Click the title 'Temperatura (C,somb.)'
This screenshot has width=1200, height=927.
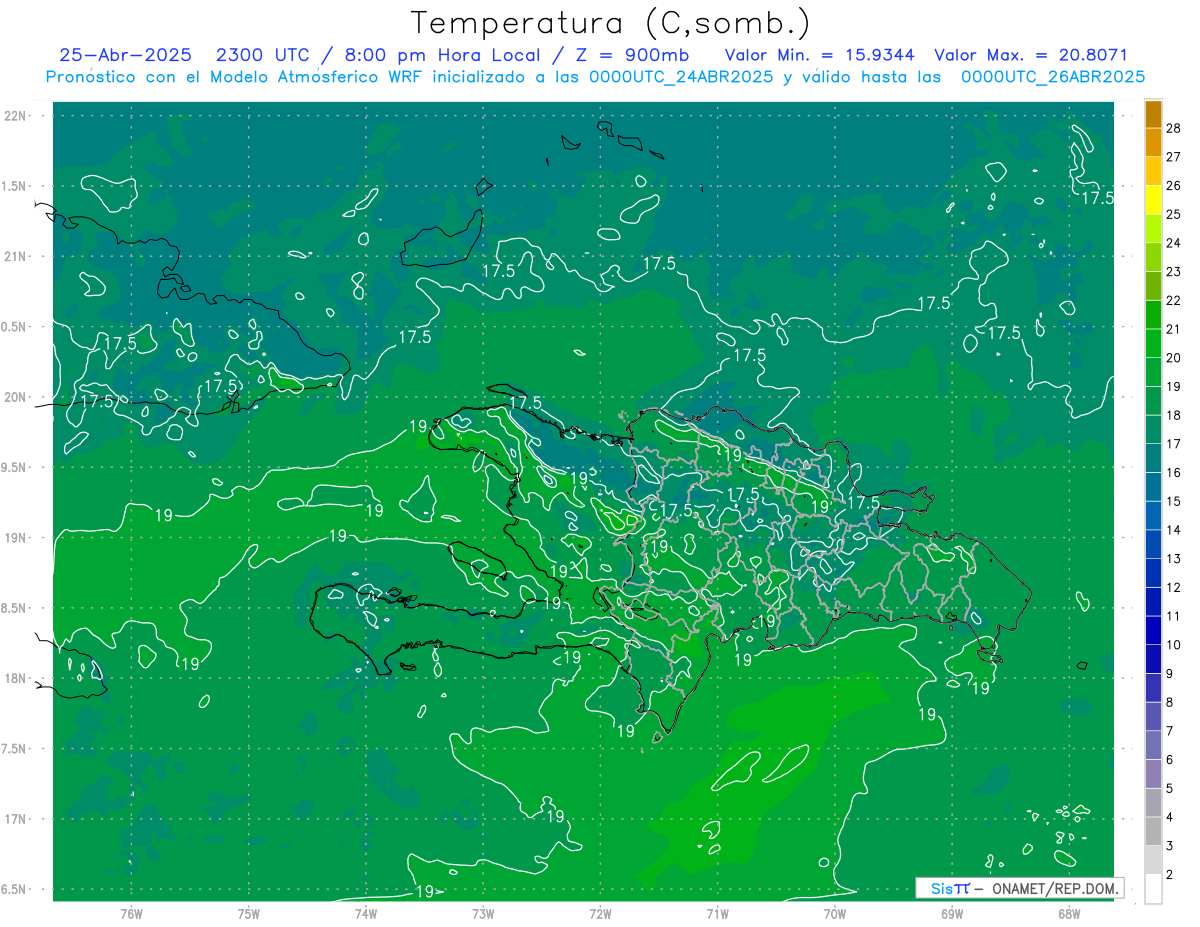(611, 23)
